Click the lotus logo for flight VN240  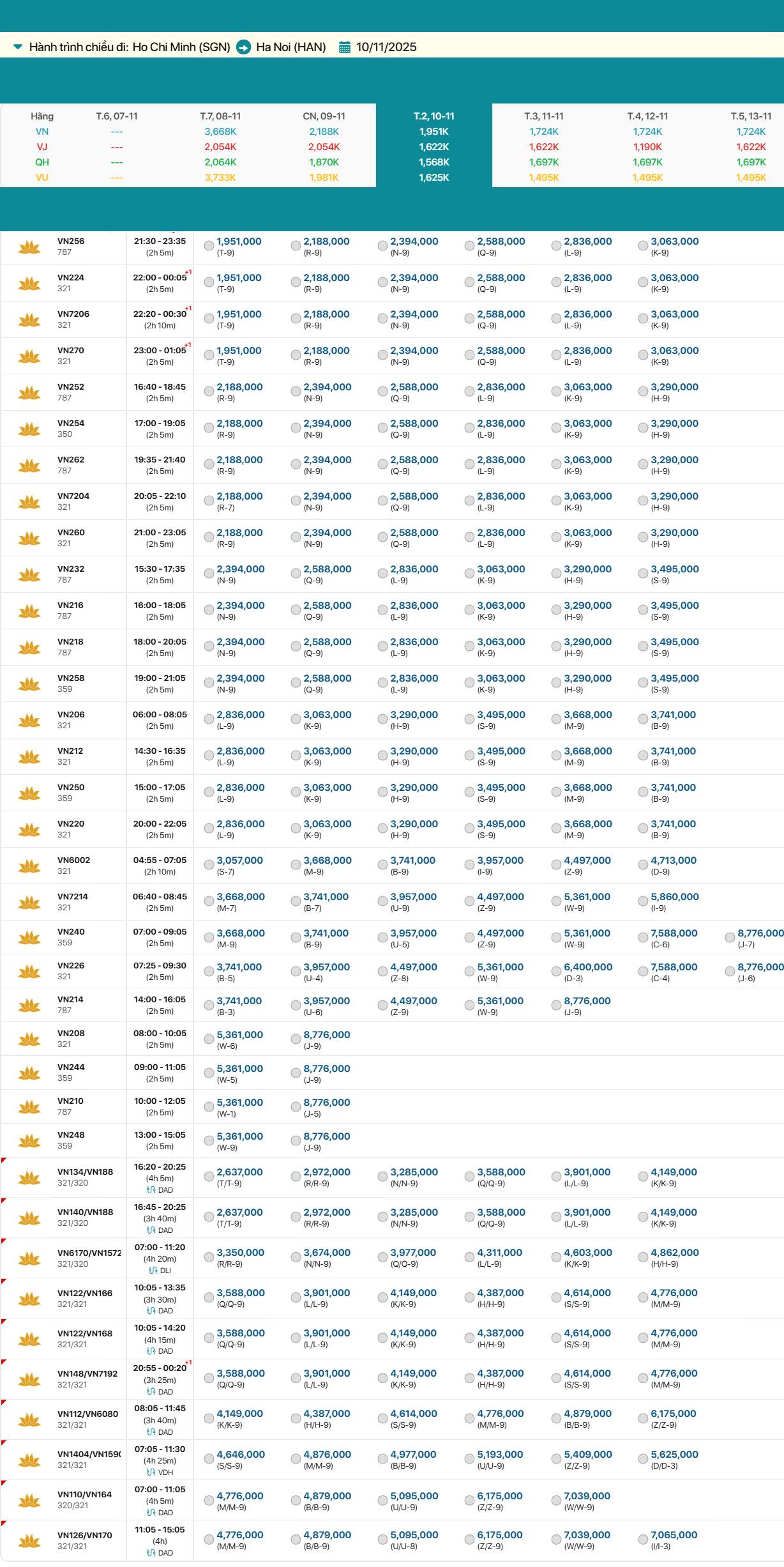pyautogui.click(x=29, y=937)
